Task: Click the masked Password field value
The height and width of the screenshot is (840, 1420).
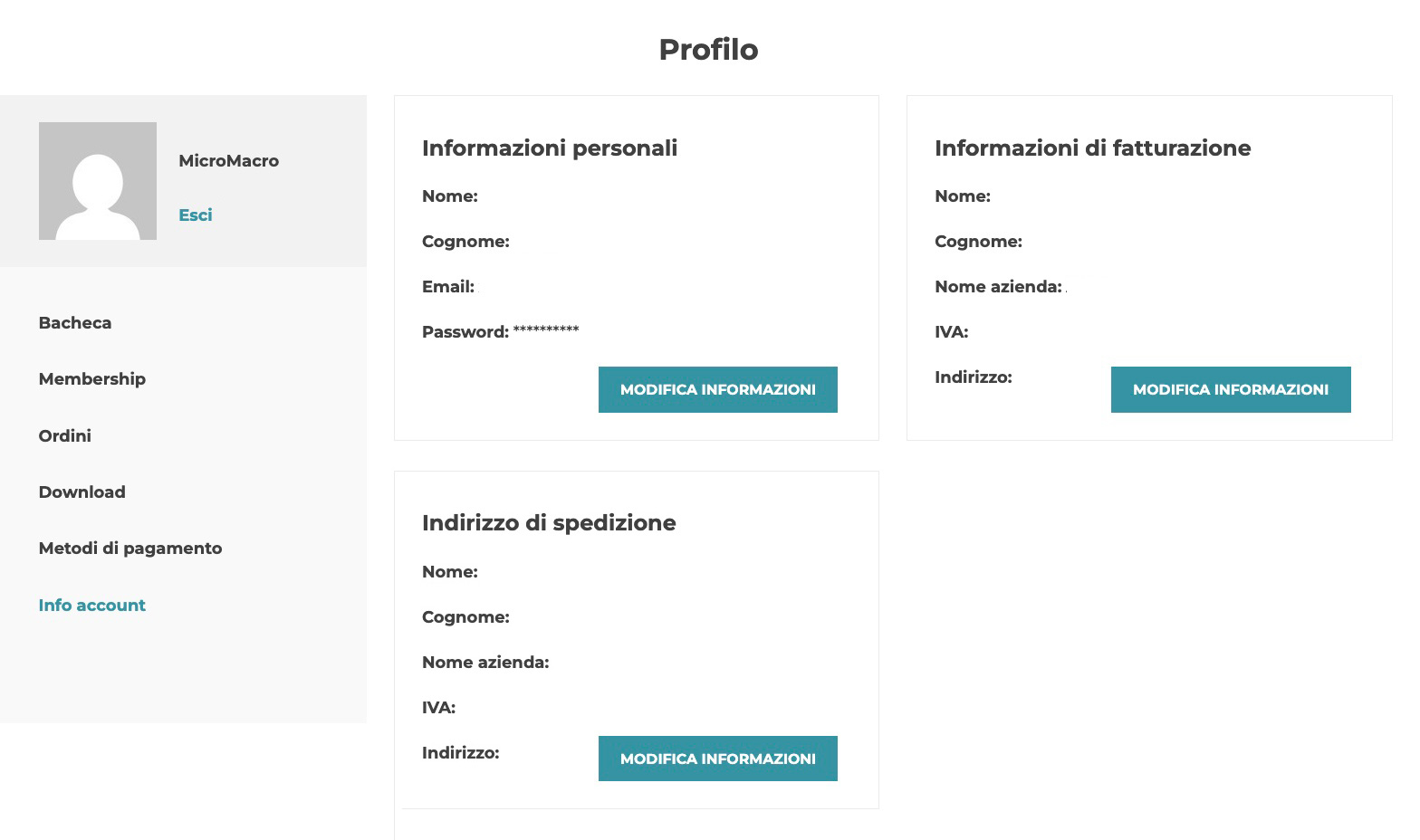Action: tap(546, 329)
